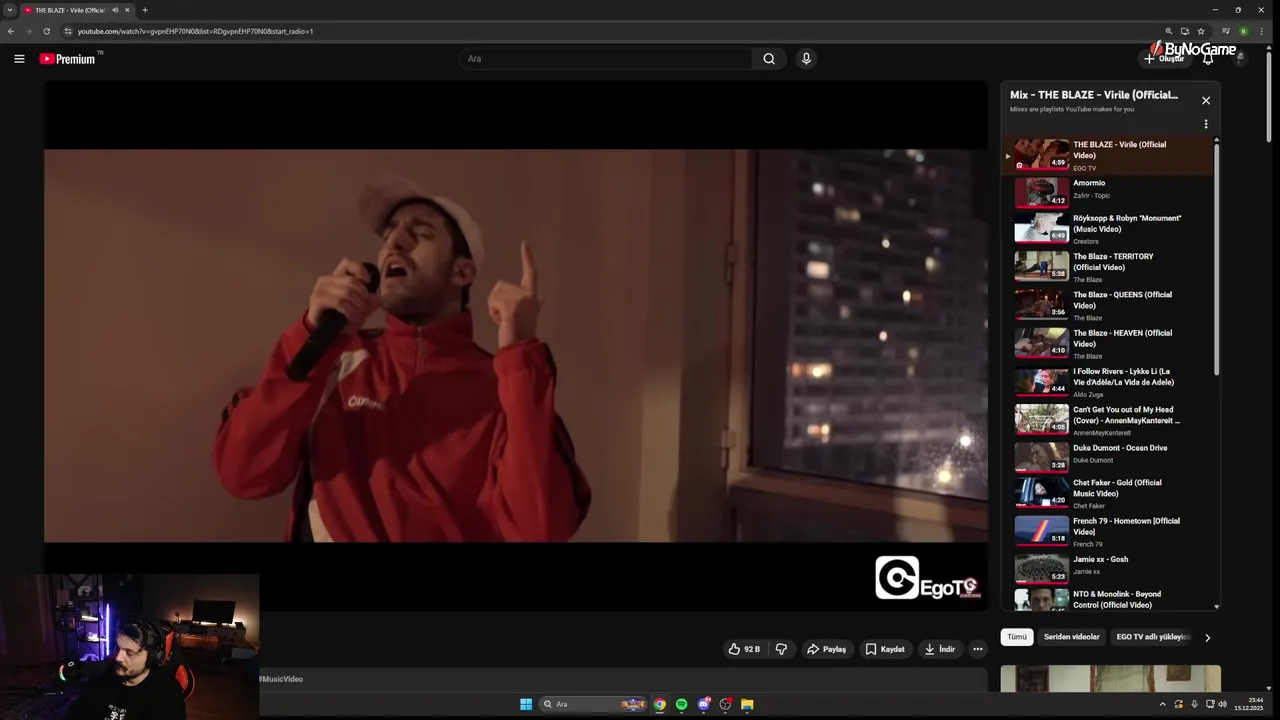
Task: Click the playlist panel scrollbar
Action: (x=1217, y=260)
